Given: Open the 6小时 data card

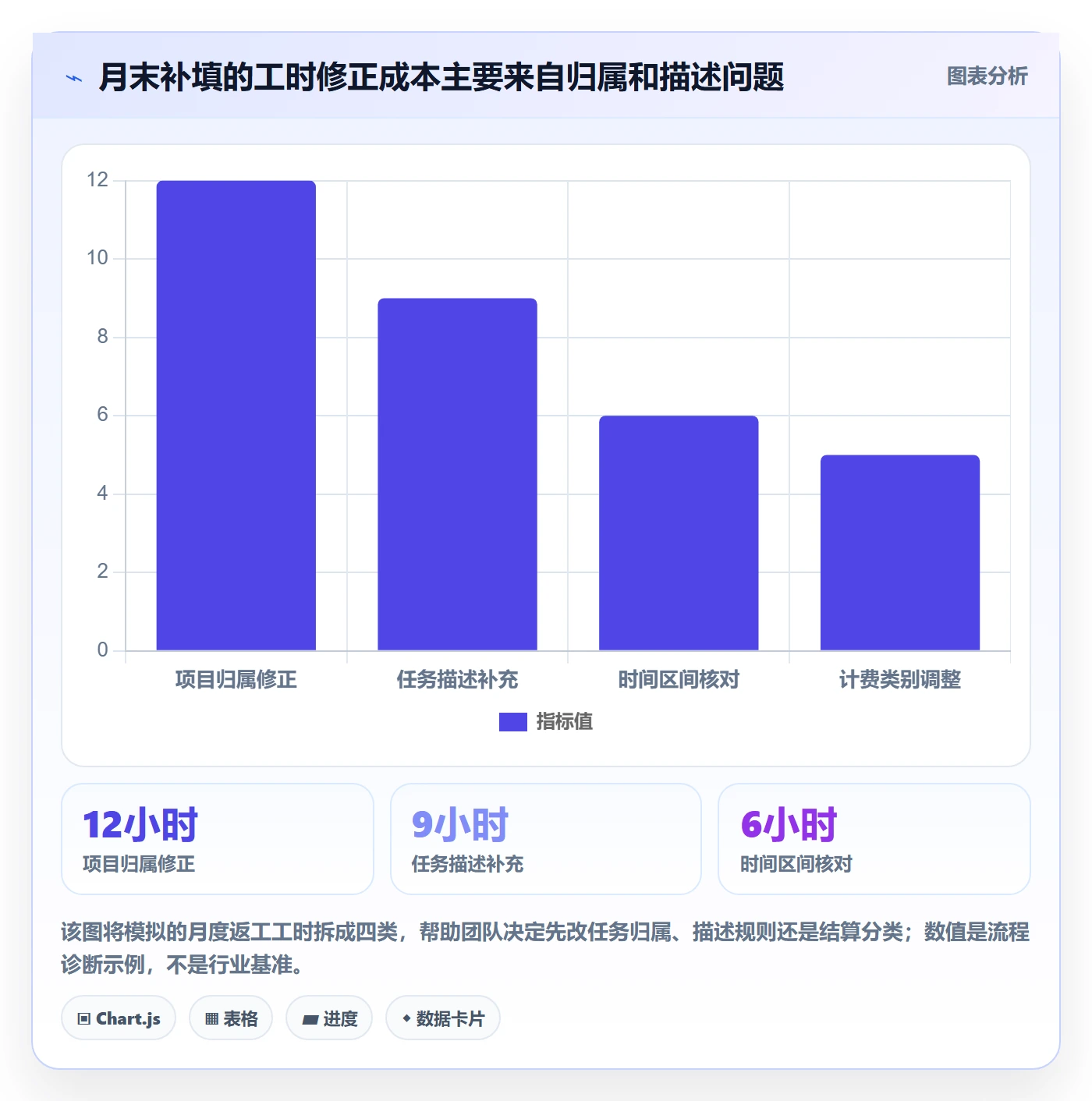Looking at the screenshot, I should [874, 839].
